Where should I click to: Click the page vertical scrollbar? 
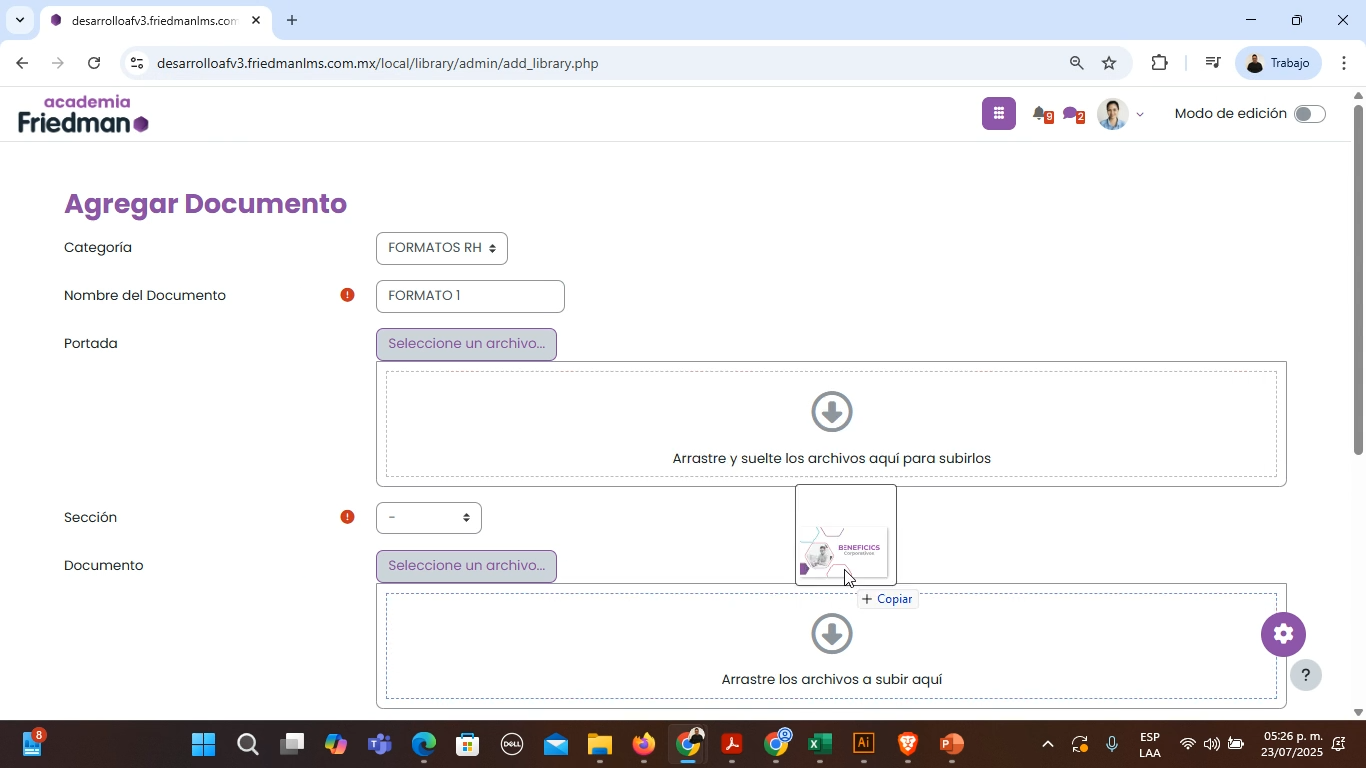[1358, 280]
